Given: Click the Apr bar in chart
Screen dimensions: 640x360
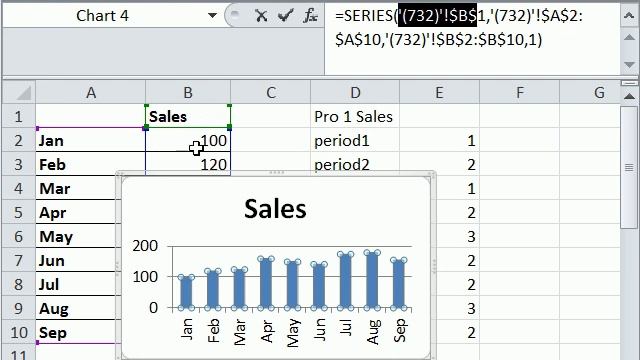Looking at the screenshot, I should click(266, 283).
